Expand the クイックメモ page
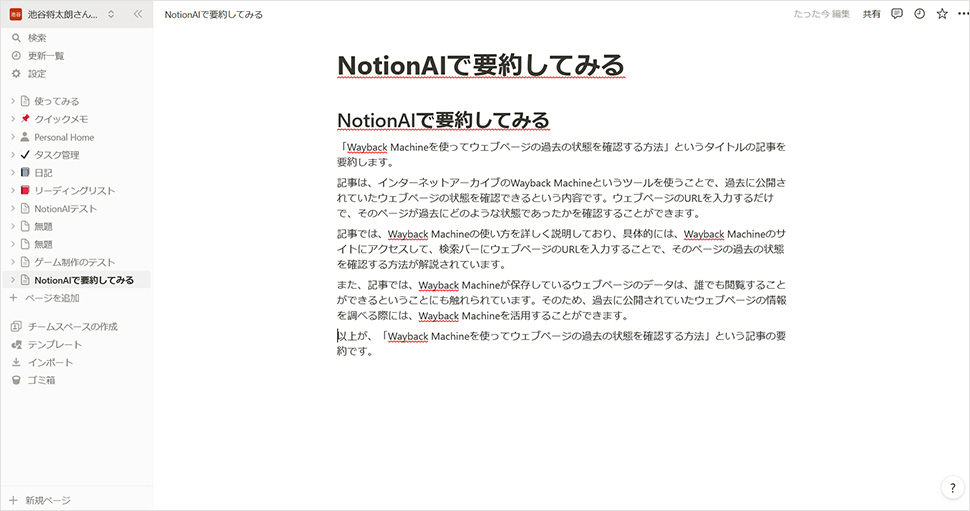Image resolution: width=970 pixels, height=511 pixels. click(12, 119)
